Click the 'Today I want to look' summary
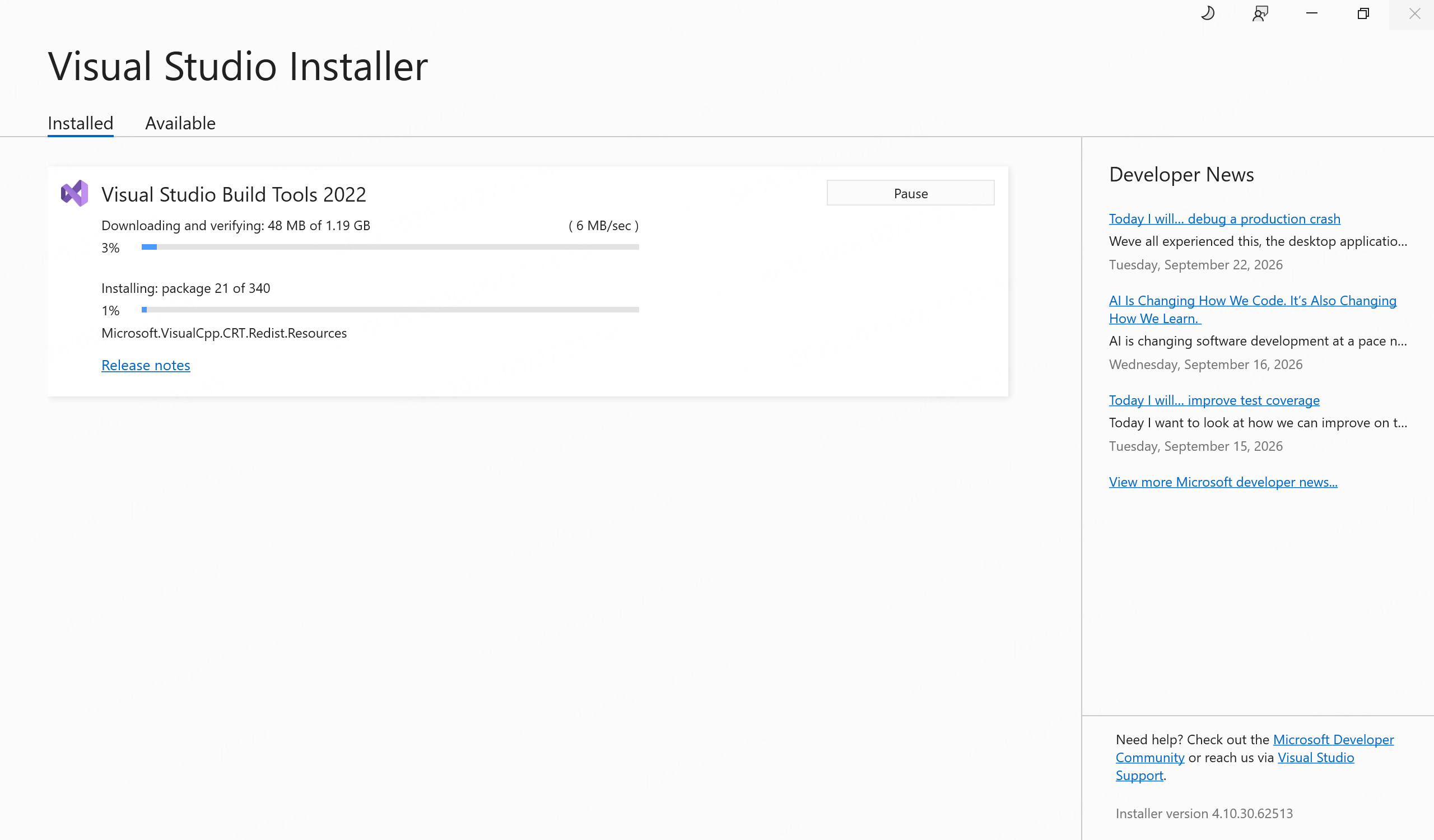This screenshot has width=1434, height=840. [x=1258, y=423]
